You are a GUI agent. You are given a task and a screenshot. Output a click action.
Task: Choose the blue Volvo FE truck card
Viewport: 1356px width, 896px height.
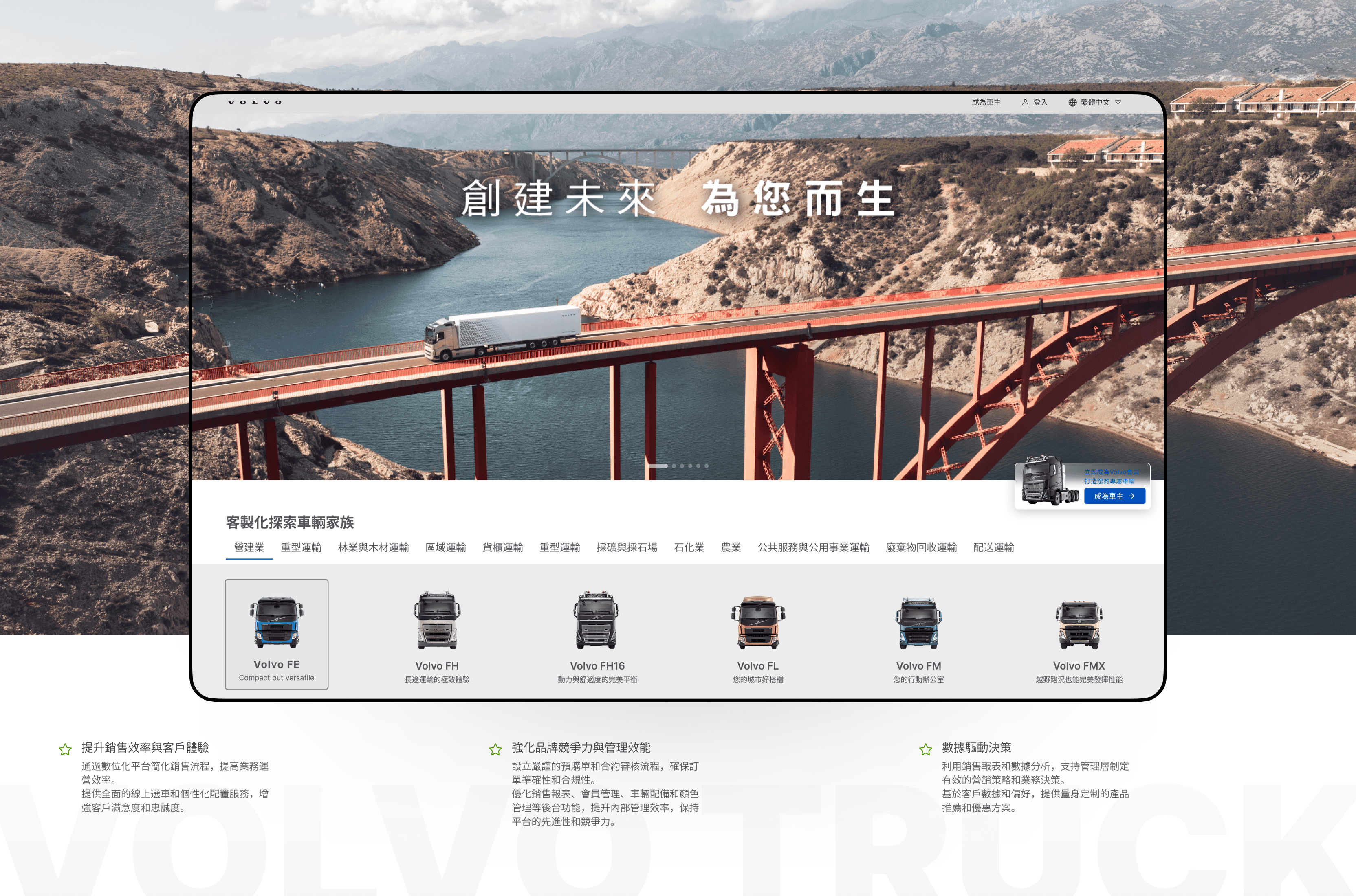[277, 634]
